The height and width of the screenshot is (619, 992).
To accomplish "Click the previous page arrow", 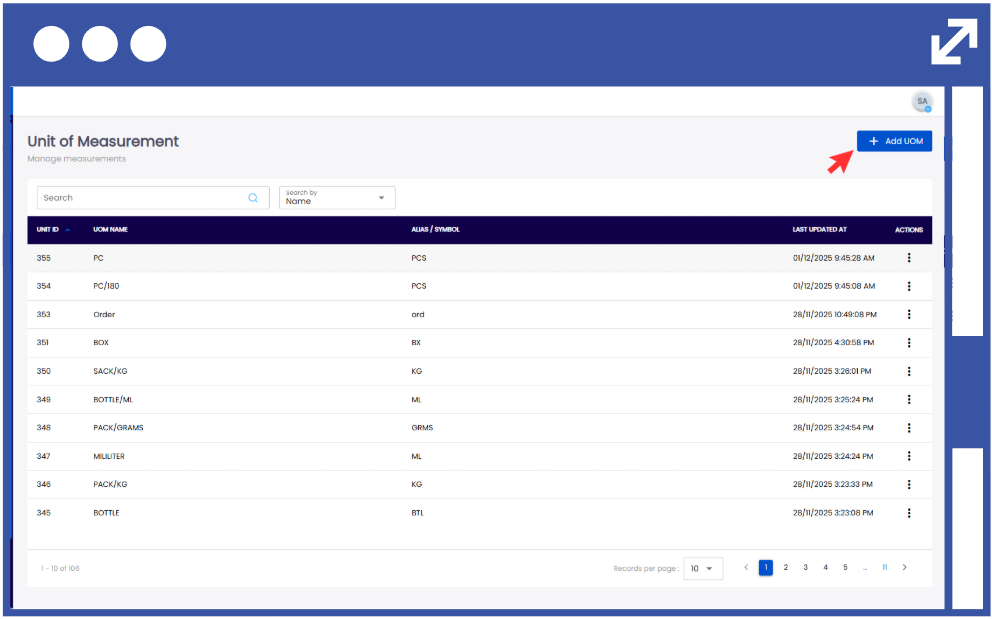I will tap(746, 568).
